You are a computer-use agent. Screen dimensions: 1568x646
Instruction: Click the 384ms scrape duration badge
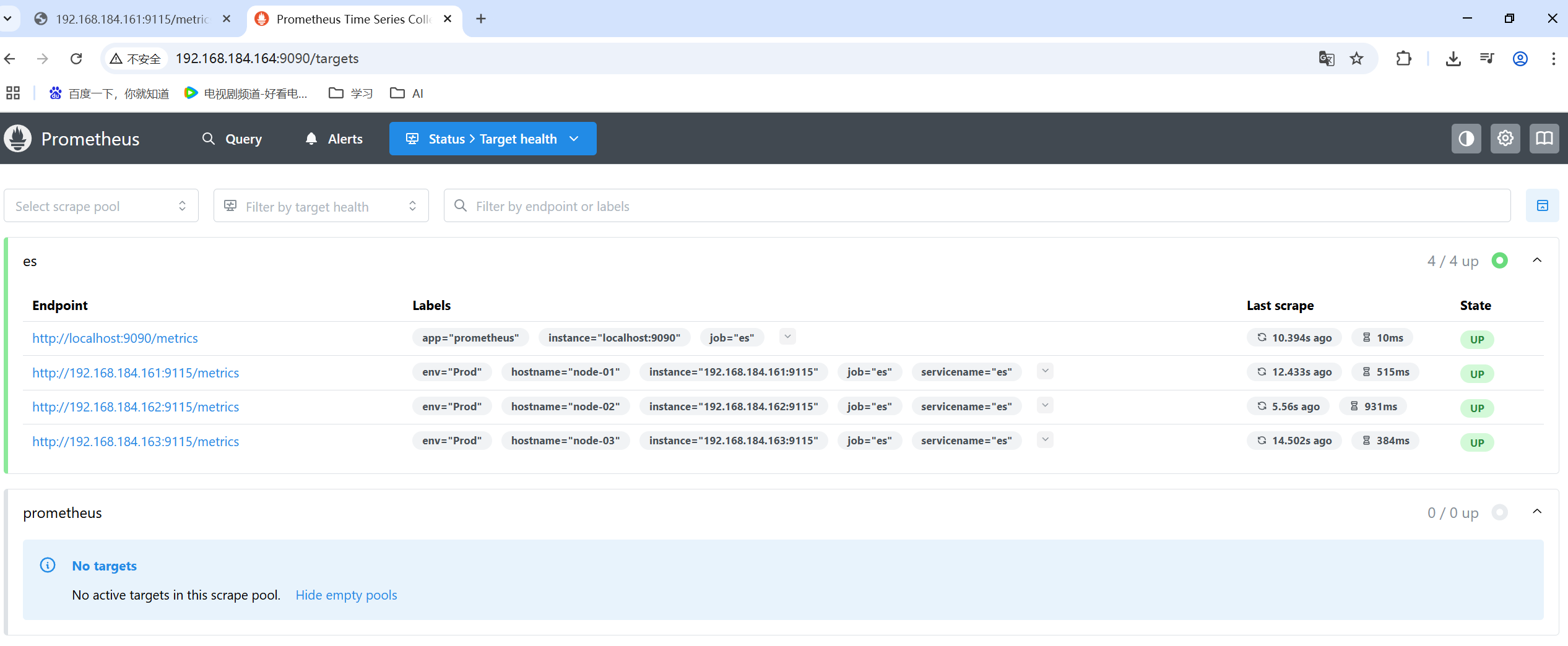tap(1385, 440)
